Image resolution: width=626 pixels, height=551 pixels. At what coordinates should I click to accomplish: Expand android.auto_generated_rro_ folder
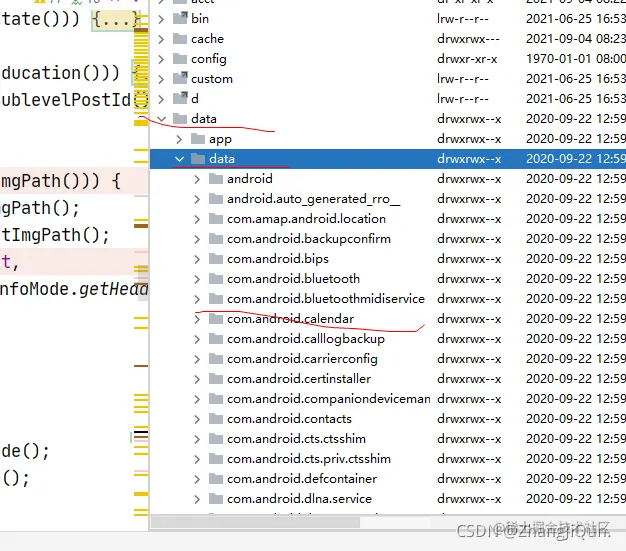[197, 199]
